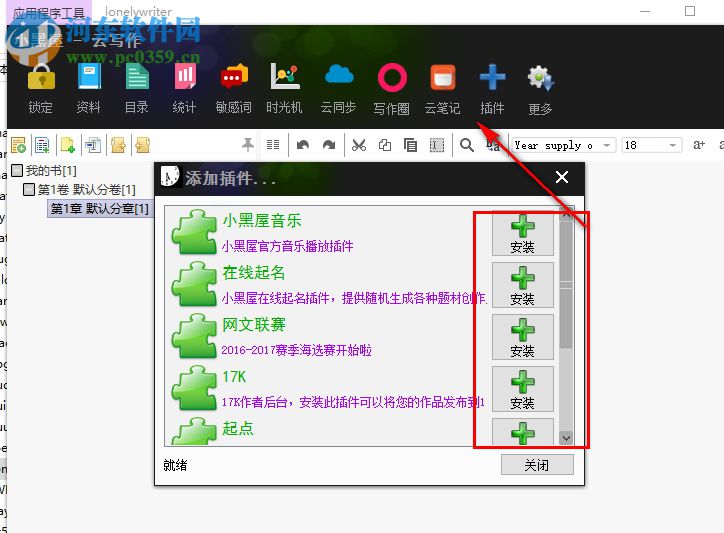Install the 网文联赛 plugin
The image size is (724, 533).
tap(523, 337)
